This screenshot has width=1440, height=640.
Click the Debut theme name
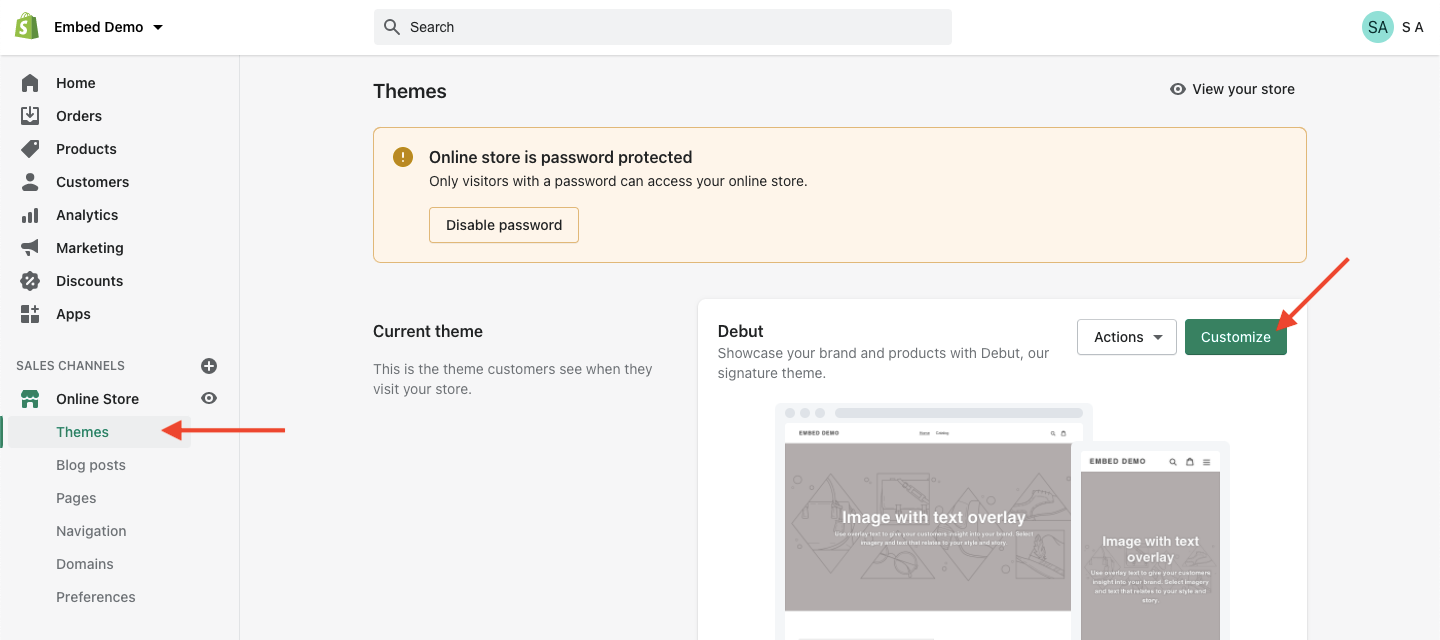click(741, 331)
